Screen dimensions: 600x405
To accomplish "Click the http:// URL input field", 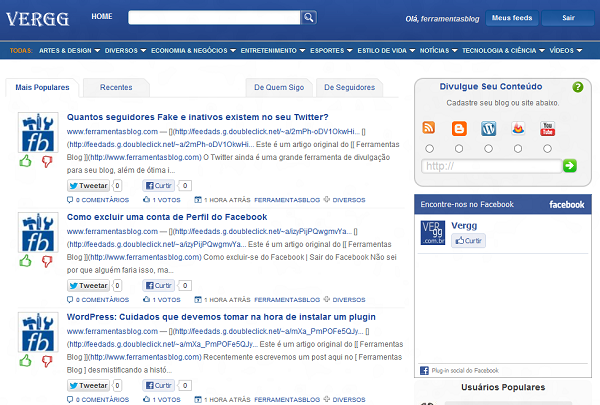I will point(490,166).
